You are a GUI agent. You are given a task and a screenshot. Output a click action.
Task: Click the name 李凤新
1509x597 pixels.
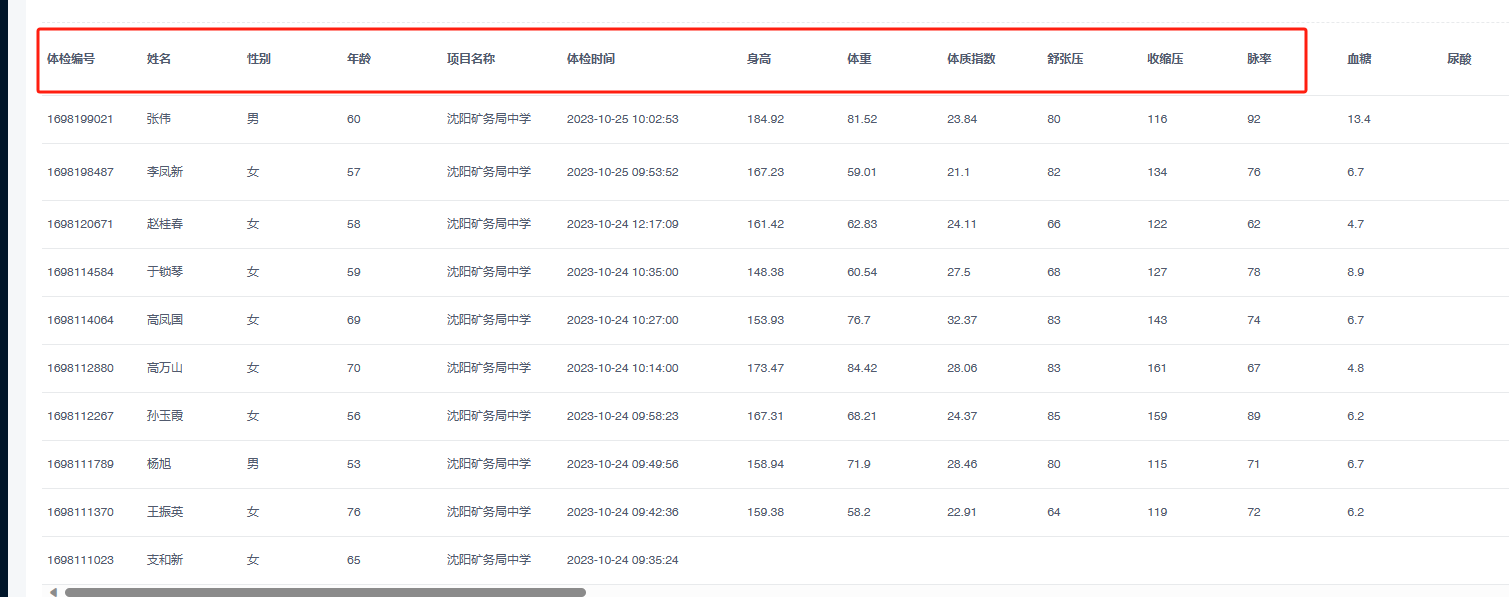point(165,172)
